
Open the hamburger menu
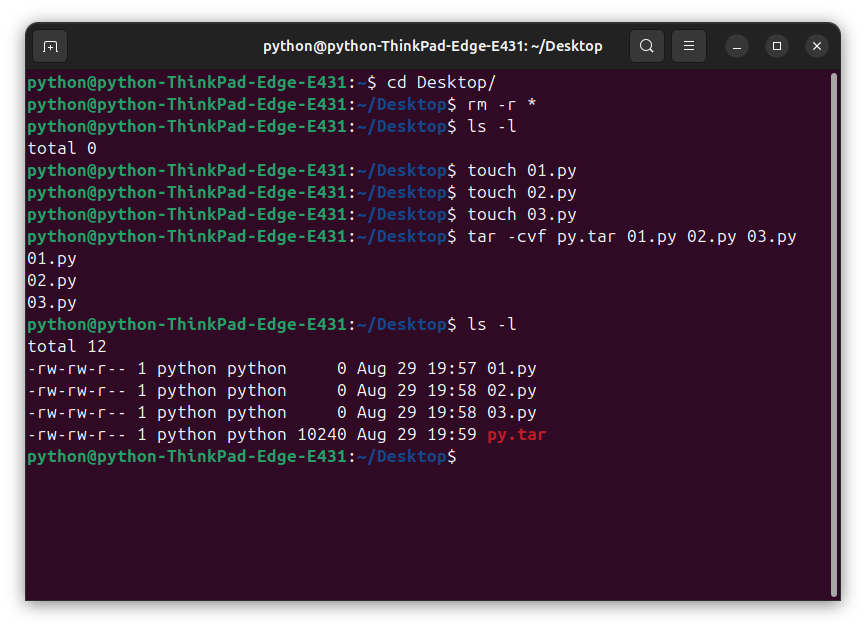689,46
